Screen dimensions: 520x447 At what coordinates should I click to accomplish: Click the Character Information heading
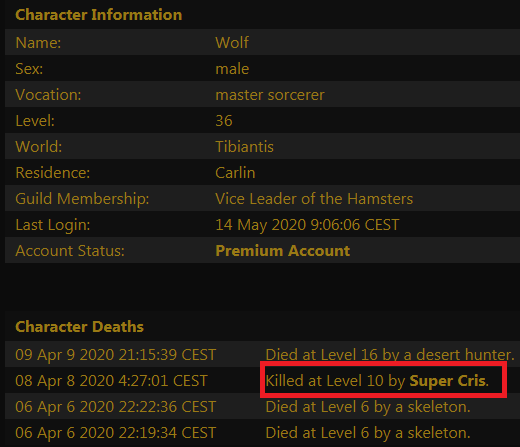[99, 15]
